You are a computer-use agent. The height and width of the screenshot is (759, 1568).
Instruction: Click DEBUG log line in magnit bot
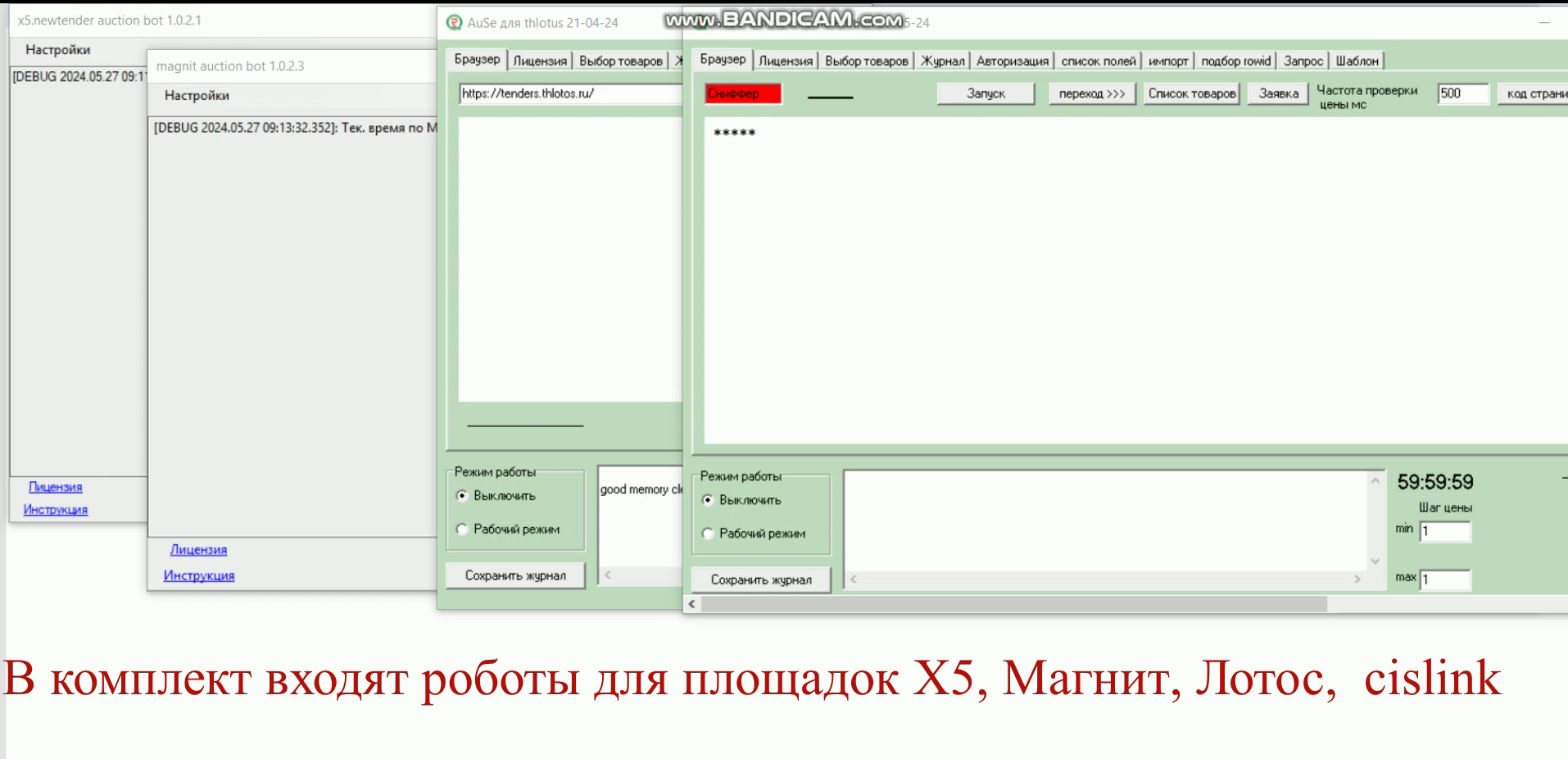[x=295, y=128]
